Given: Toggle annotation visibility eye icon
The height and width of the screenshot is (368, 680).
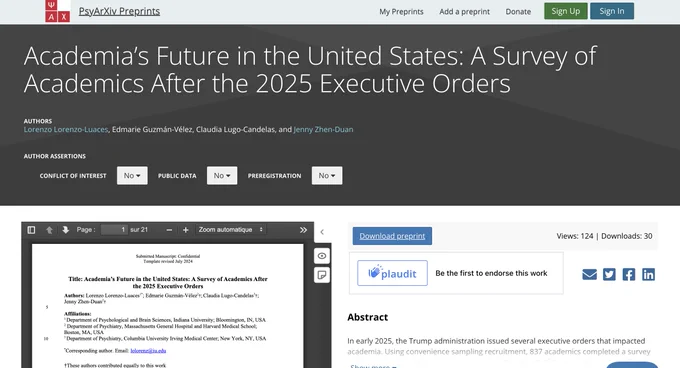Looking at the screenshot, I should [x=322, y=256].
